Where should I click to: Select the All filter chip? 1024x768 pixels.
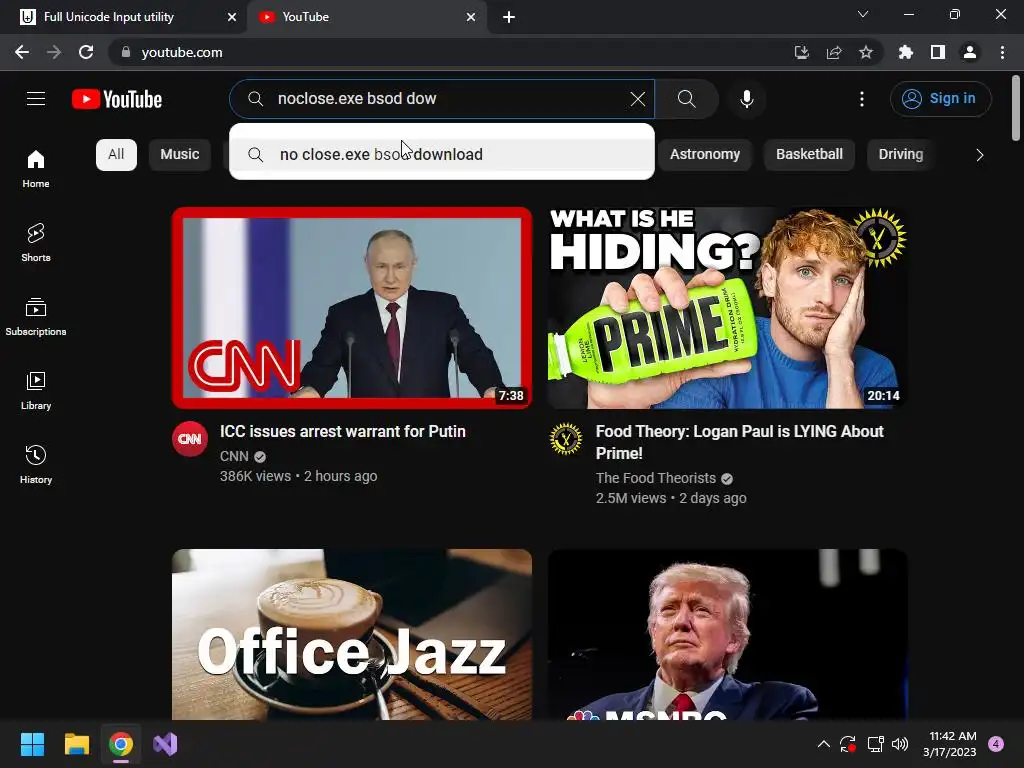coord(116,155)
